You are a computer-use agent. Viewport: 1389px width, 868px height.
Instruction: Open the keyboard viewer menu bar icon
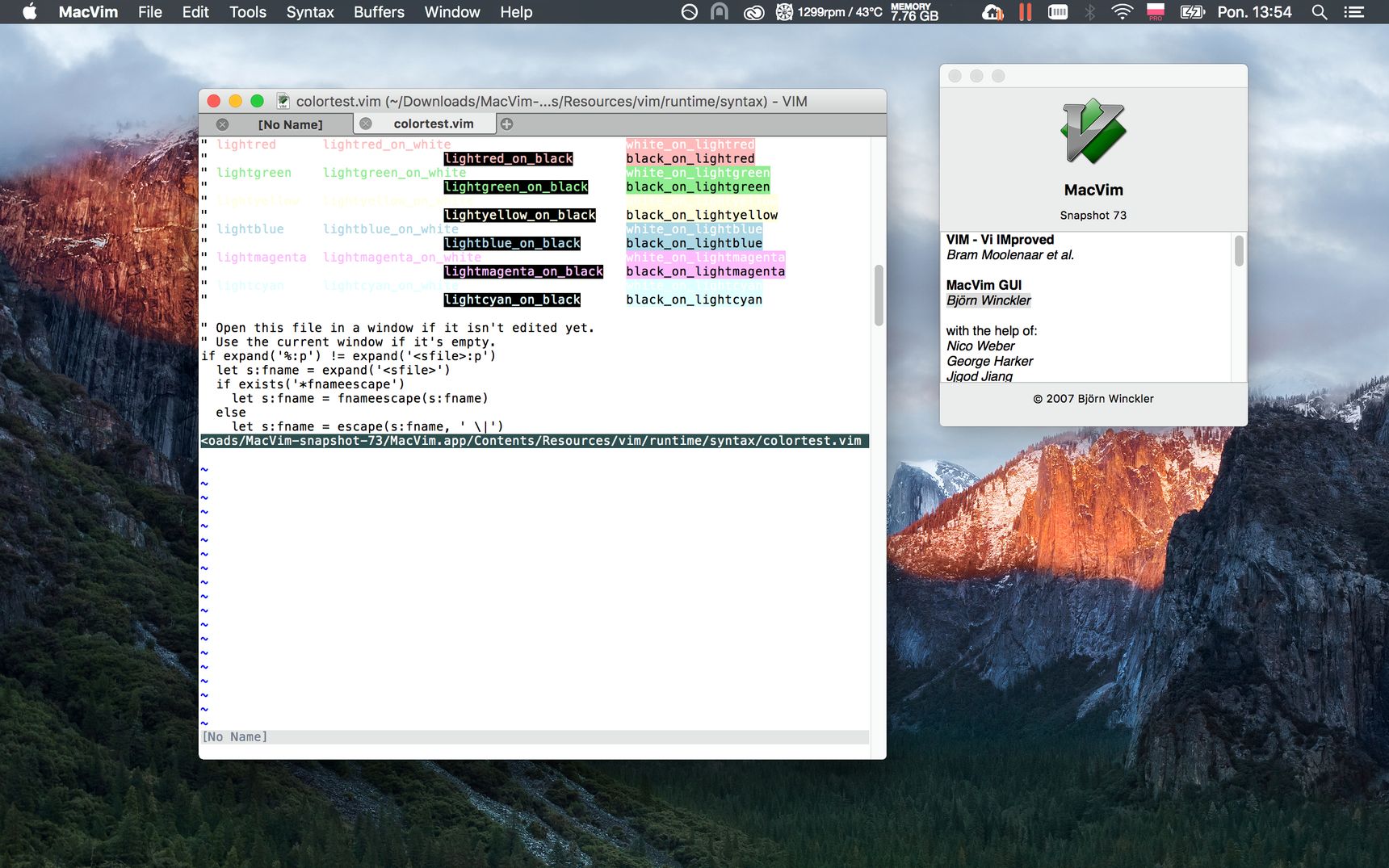point(1058,12)
